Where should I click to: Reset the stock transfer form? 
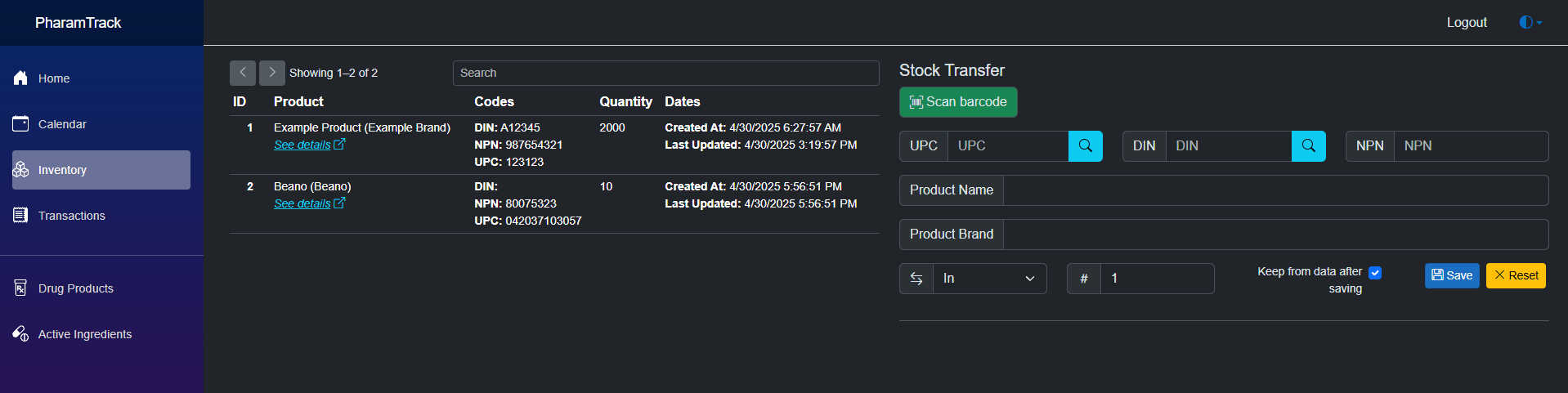pos(1516,275)
